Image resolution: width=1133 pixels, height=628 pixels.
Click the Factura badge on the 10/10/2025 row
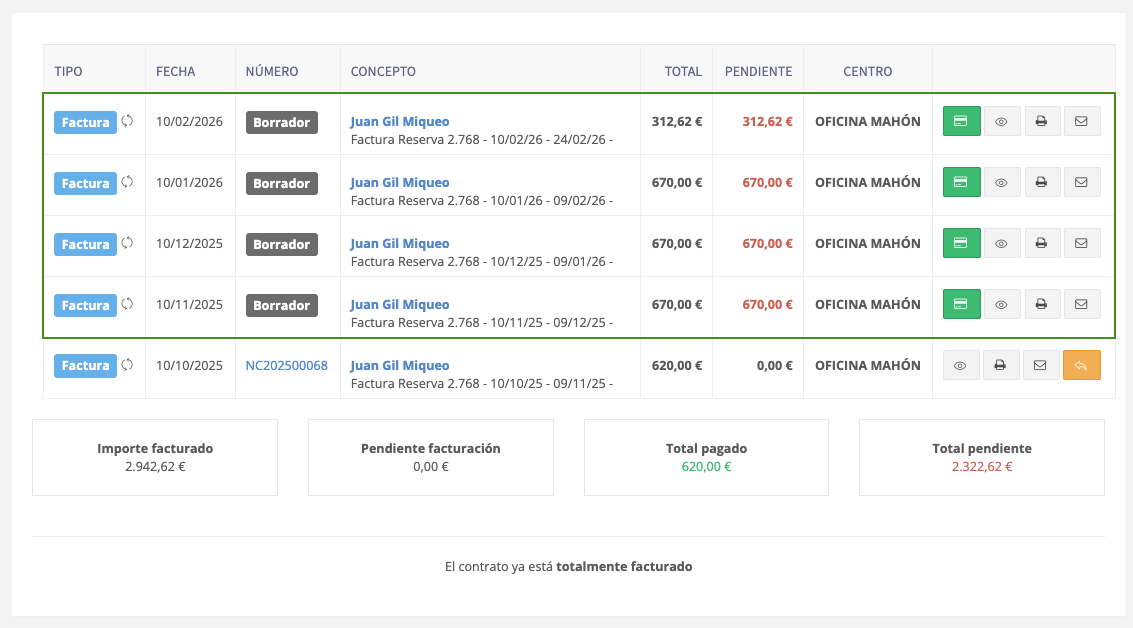click(x=85, y=366)
